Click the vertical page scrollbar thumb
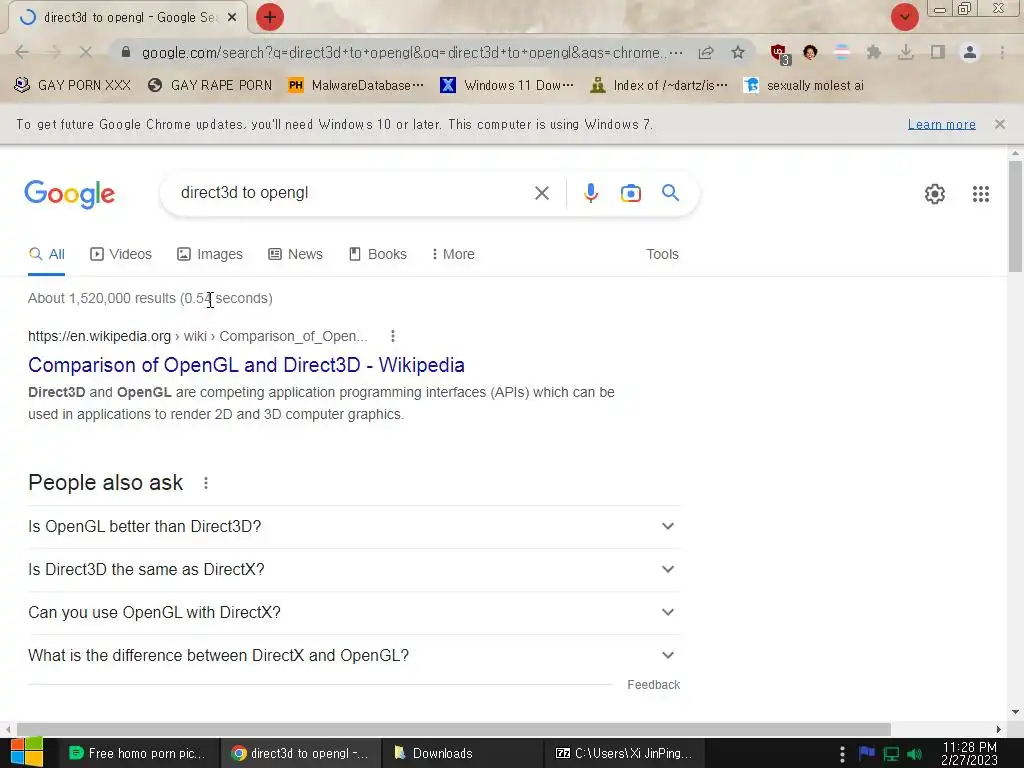Viewport: 1024px width, 768px height. point(1015,216)
